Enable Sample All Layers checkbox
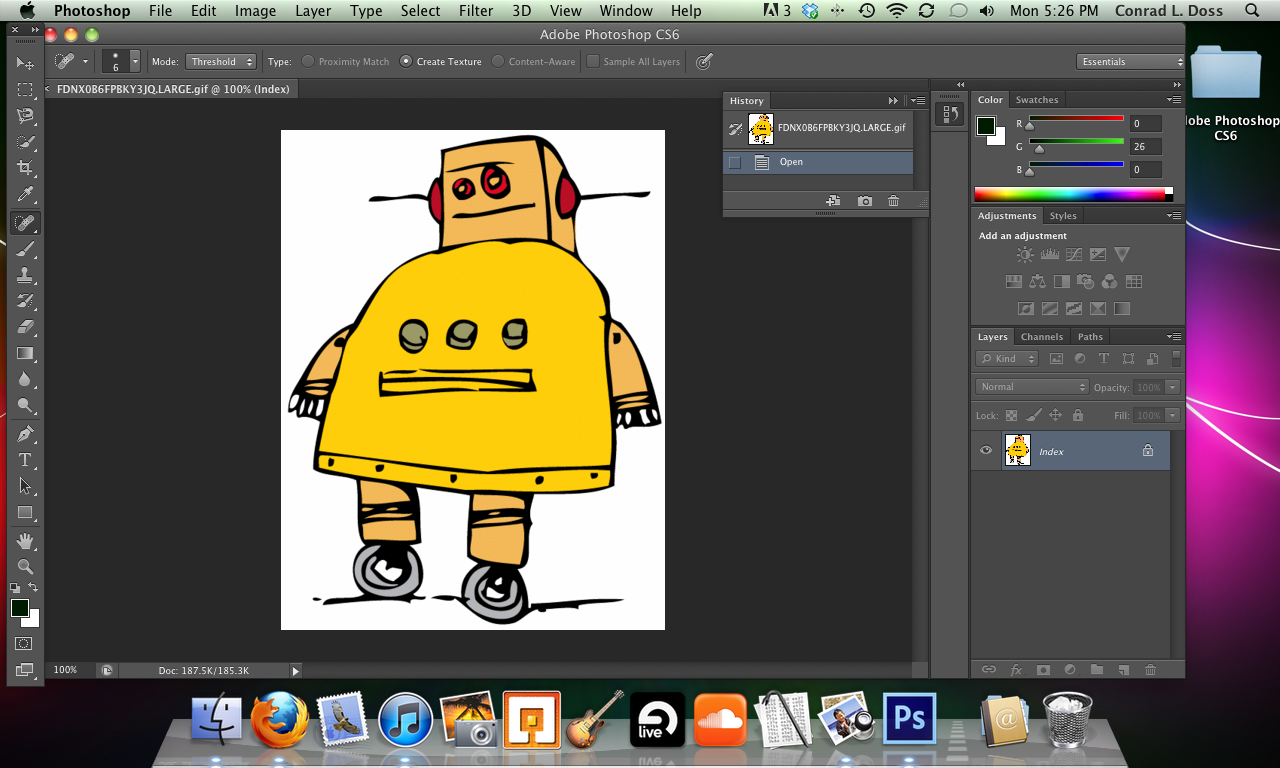This screenshot has height=768, width=1280. click(x=593, y=62)
